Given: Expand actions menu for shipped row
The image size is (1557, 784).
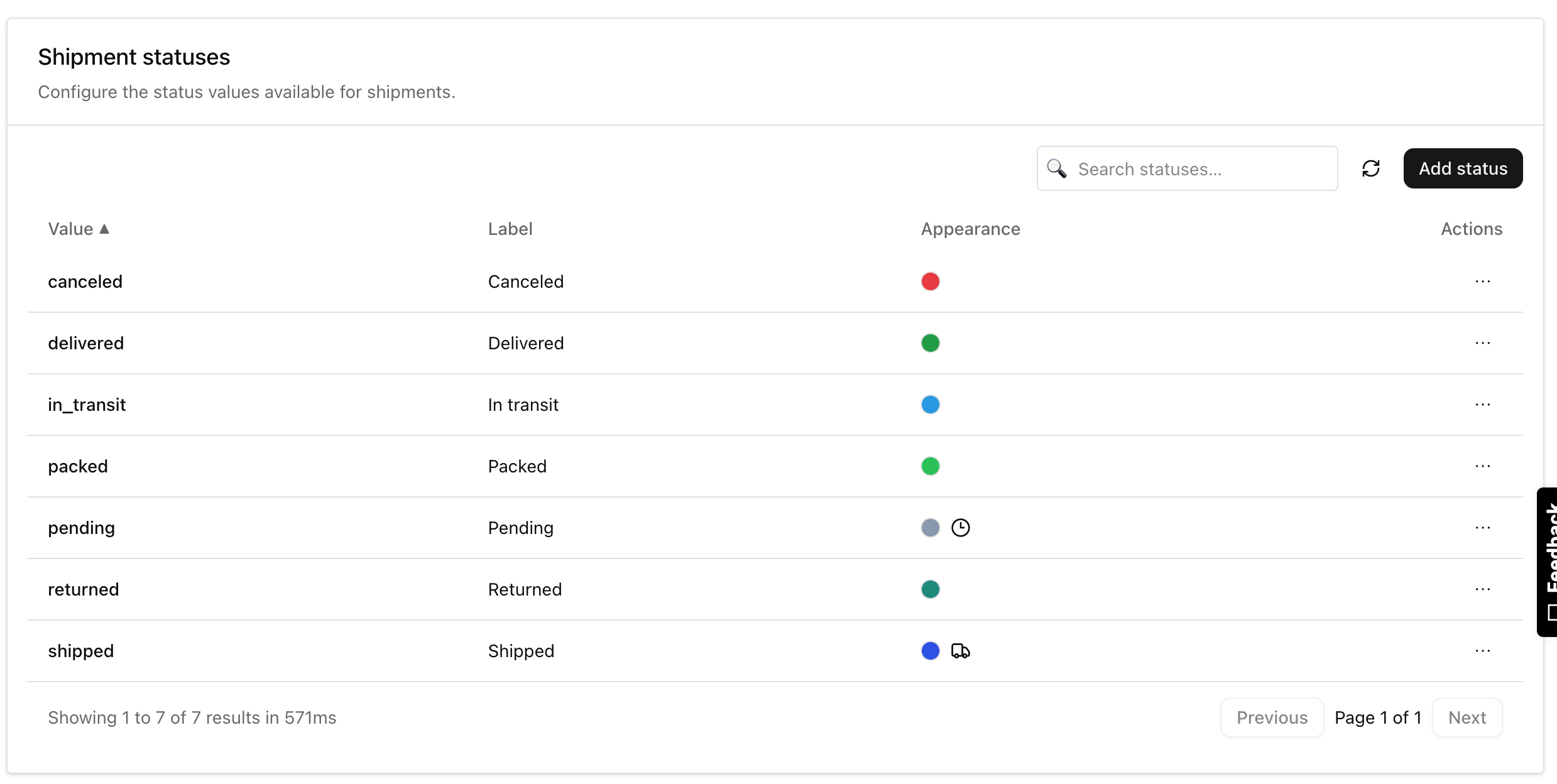Looking at the screenshot, I should point(1482,651).
